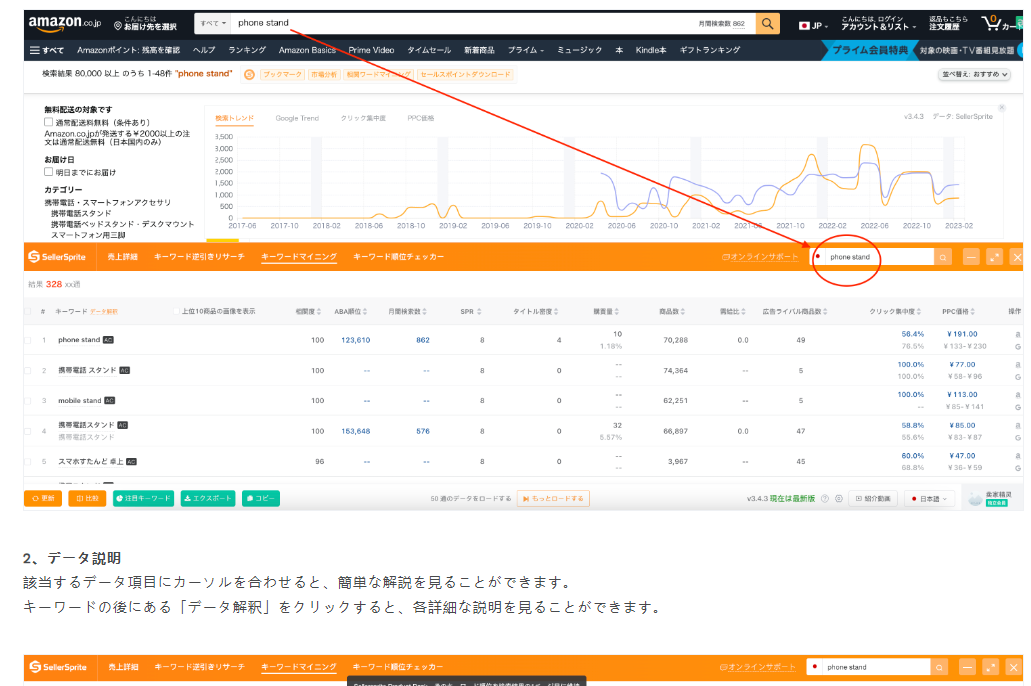
Task: Click the Amazon search magnifier button
Action: click(x=767, y=23)
